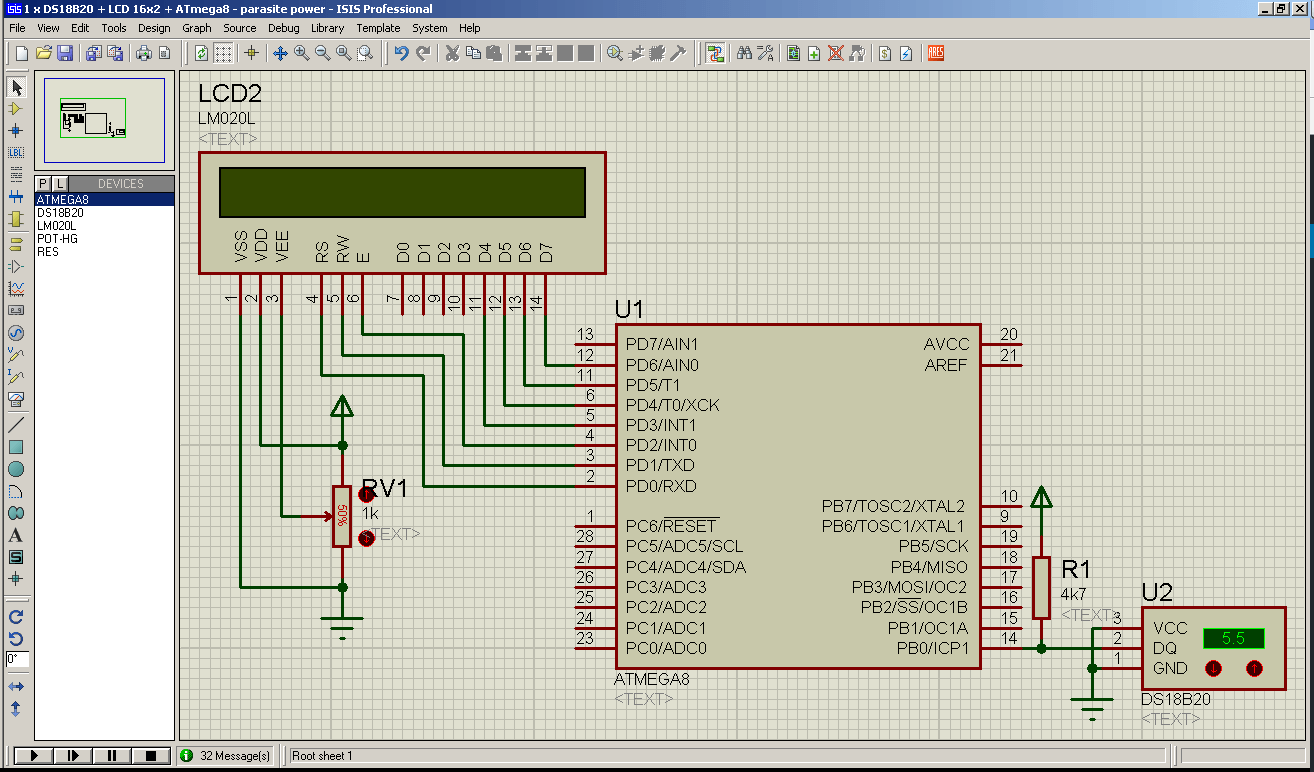Open the Library menu
This screenshot has width=1314, height=772.
pyautogui.click(x=327, y=28)
